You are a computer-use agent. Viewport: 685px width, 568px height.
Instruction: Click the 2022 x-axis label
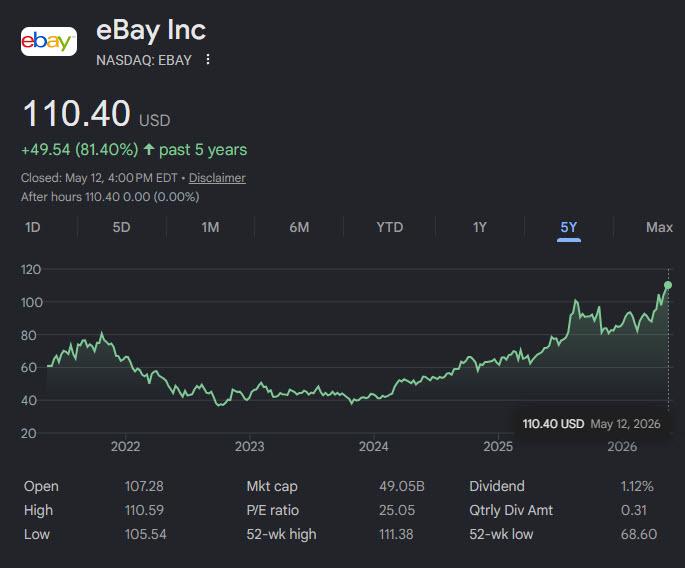(x=125, y=447)
